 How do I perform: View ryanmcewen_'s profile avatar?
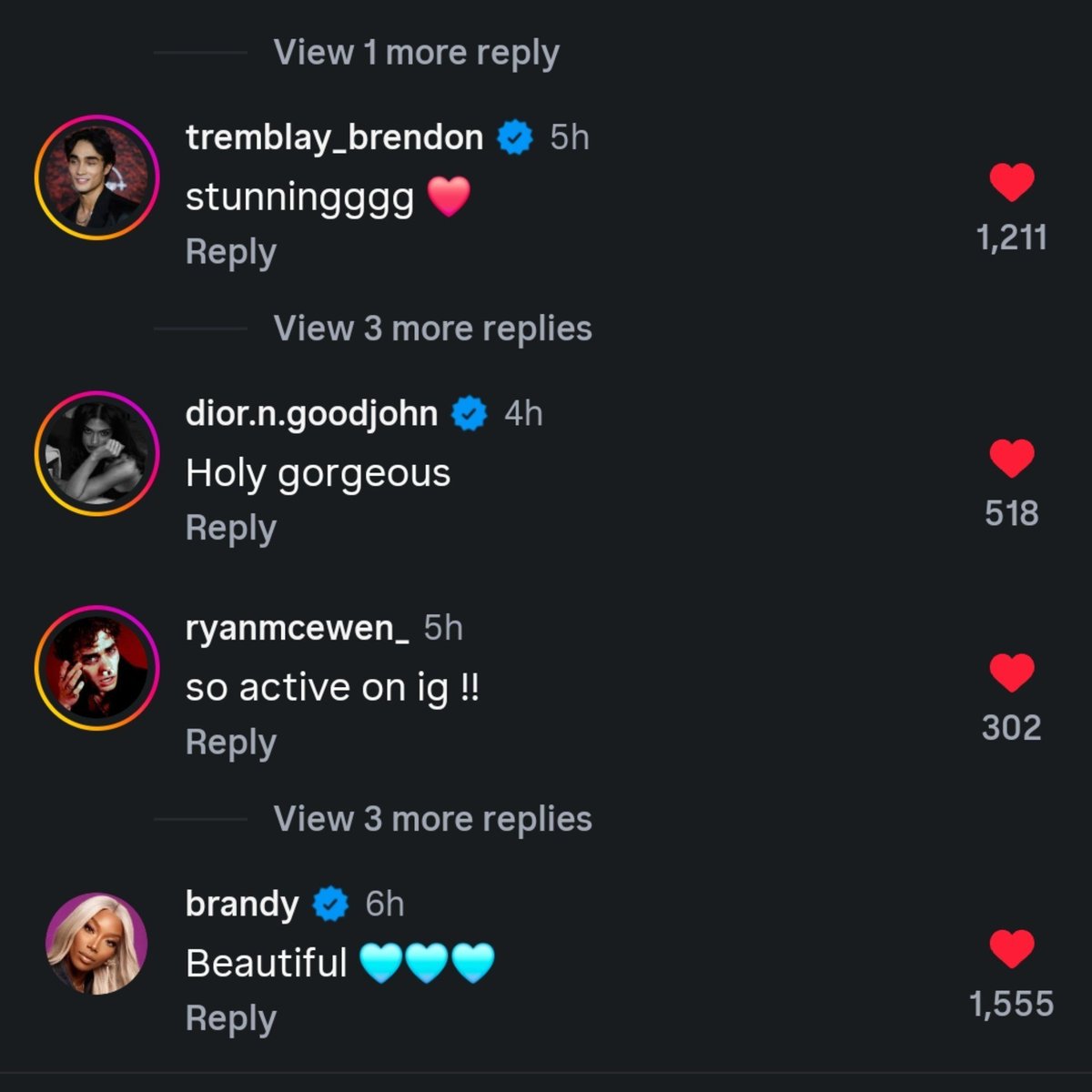(x=96, y=668)
